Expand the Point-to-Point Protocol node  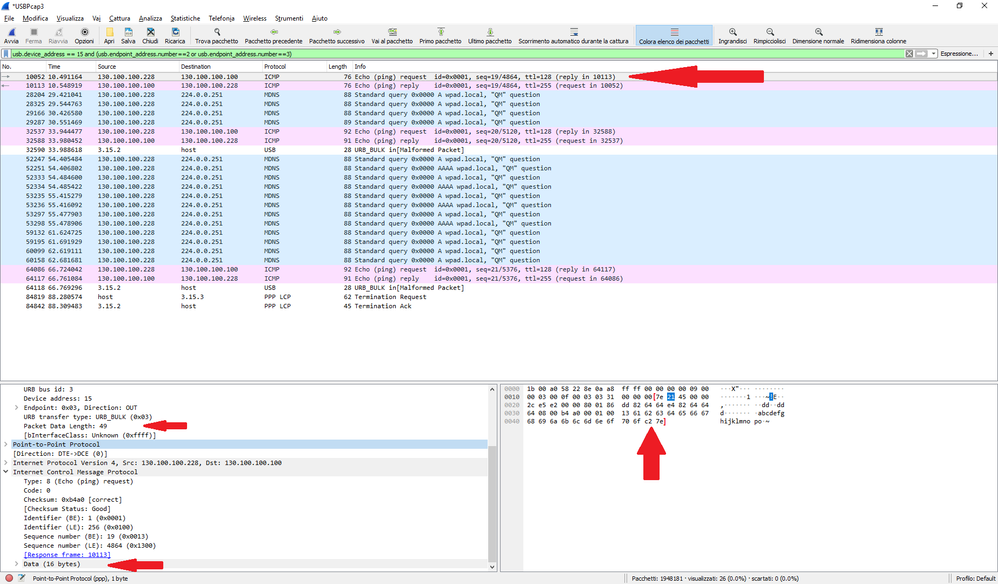(6, 445)
